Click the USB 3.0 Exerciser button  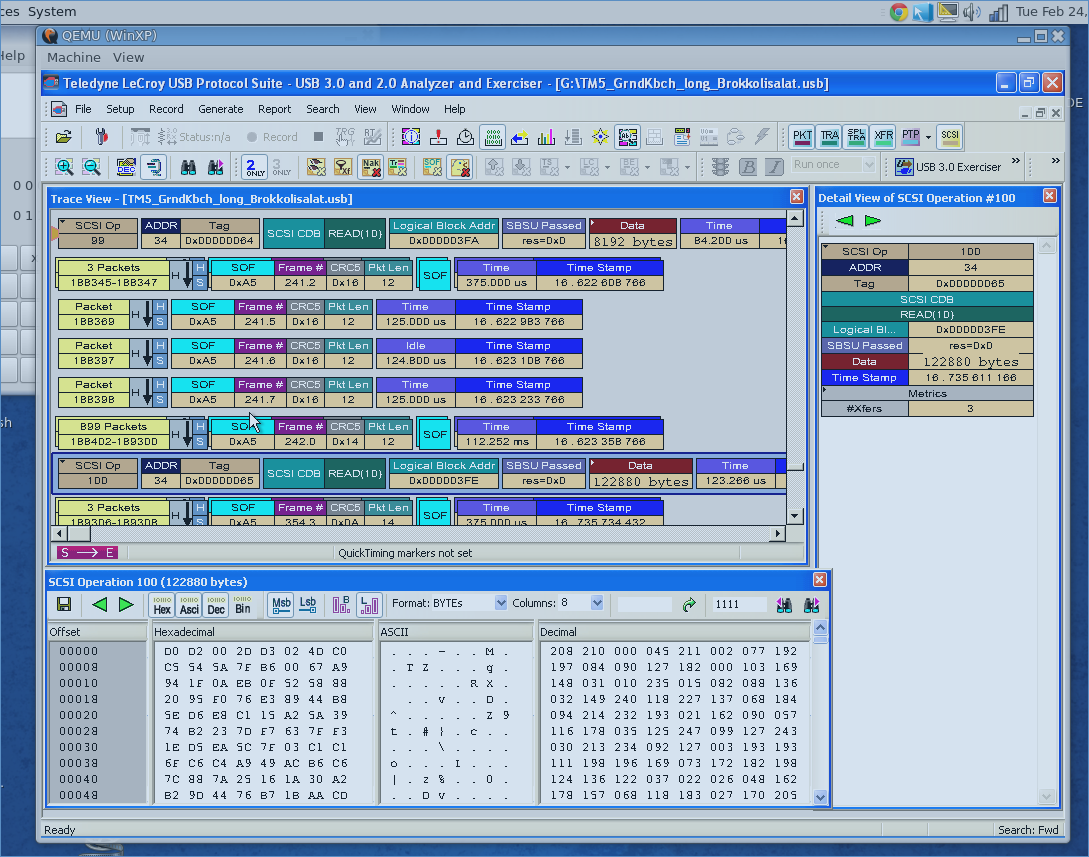[948, 167]
